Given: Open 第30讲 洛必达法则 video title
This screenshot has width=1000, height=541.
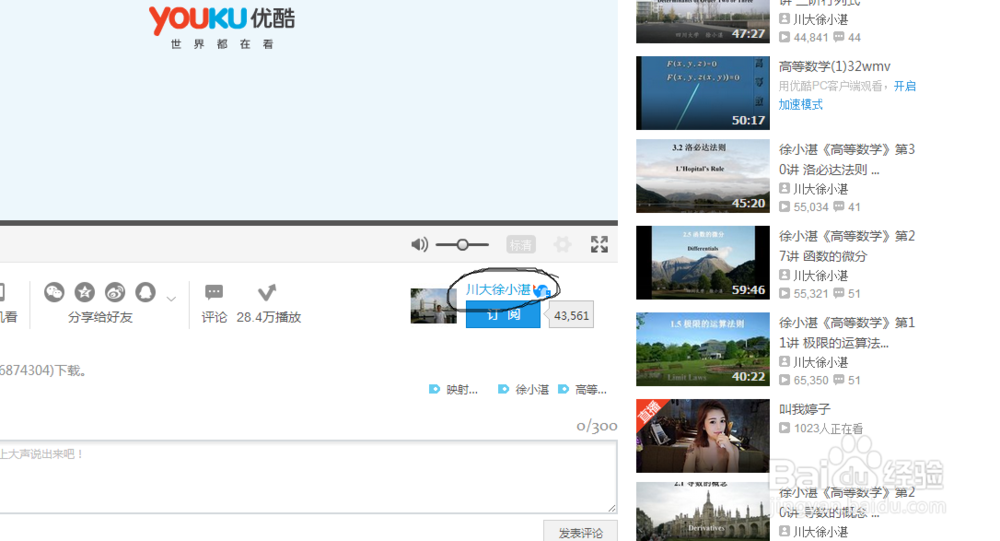Looking at the screenshot, I should point(847,159).
